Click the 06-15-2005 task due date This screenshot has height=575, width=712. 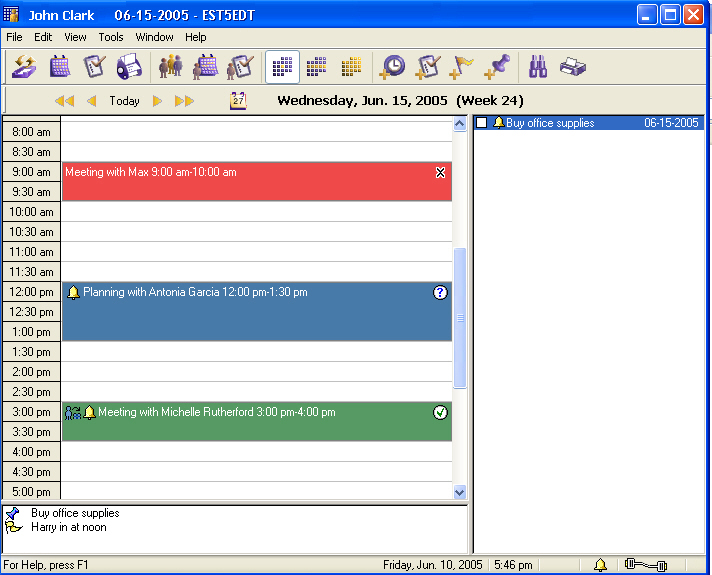coord(671,123)
